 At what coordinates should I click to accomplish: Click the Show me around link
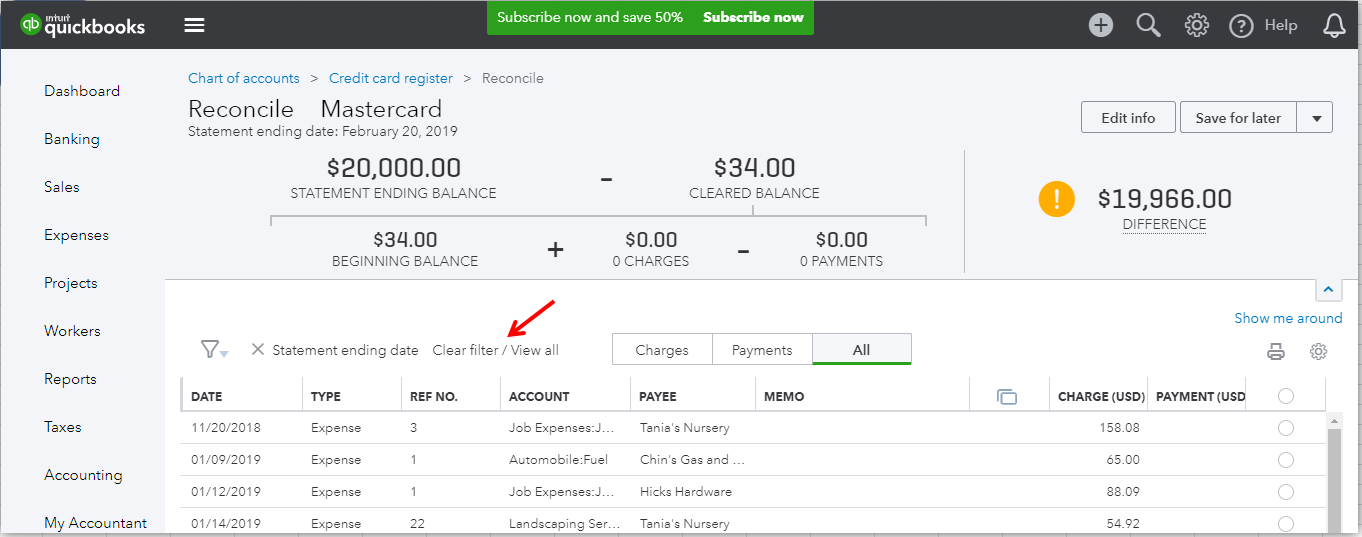tap(1288, 318)
